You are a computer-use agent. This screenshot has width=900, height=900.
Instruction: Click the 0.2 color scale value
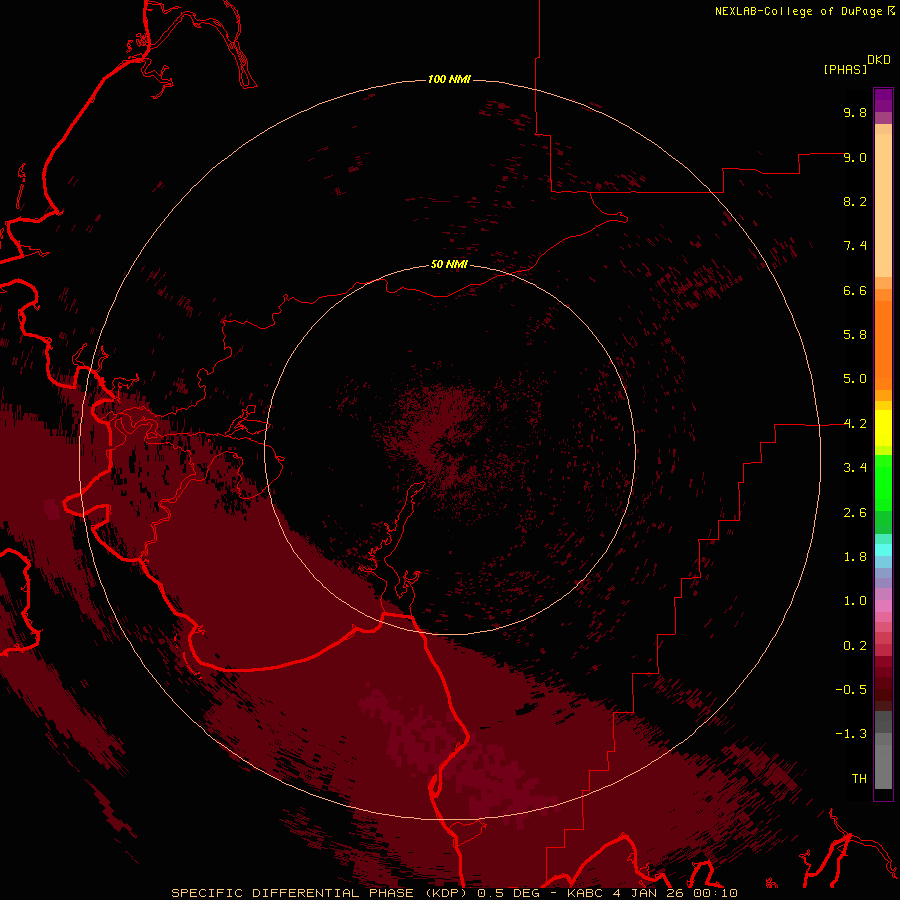(855, 646)
